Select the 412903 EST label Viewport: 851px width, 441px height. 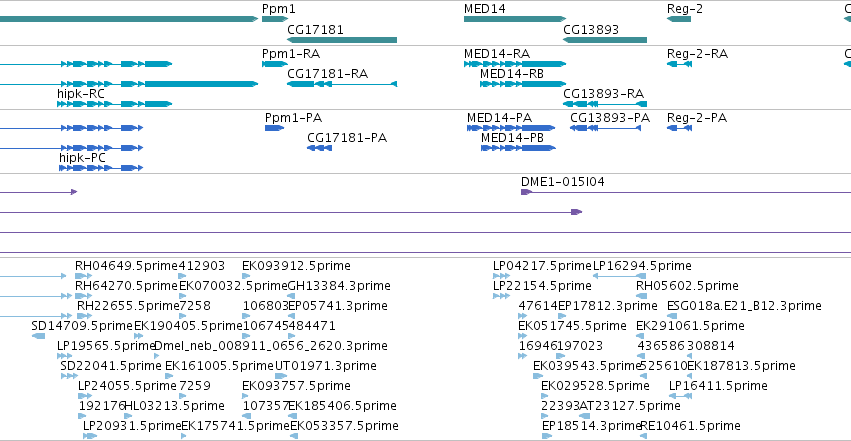pyautogui.click(x=201, y=266)
